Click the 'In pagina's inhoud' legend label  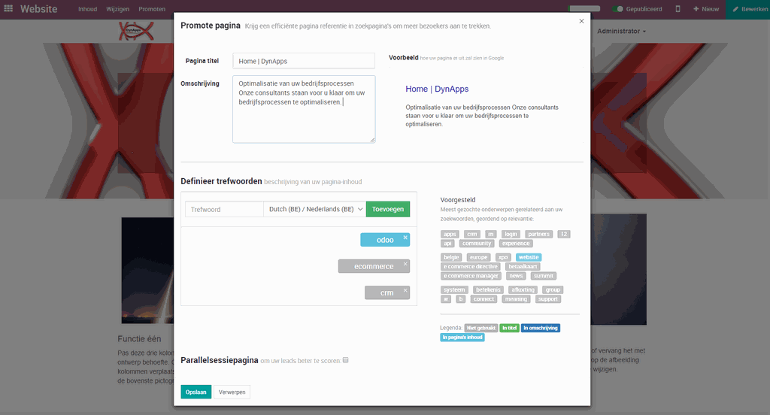click(462, 337)
